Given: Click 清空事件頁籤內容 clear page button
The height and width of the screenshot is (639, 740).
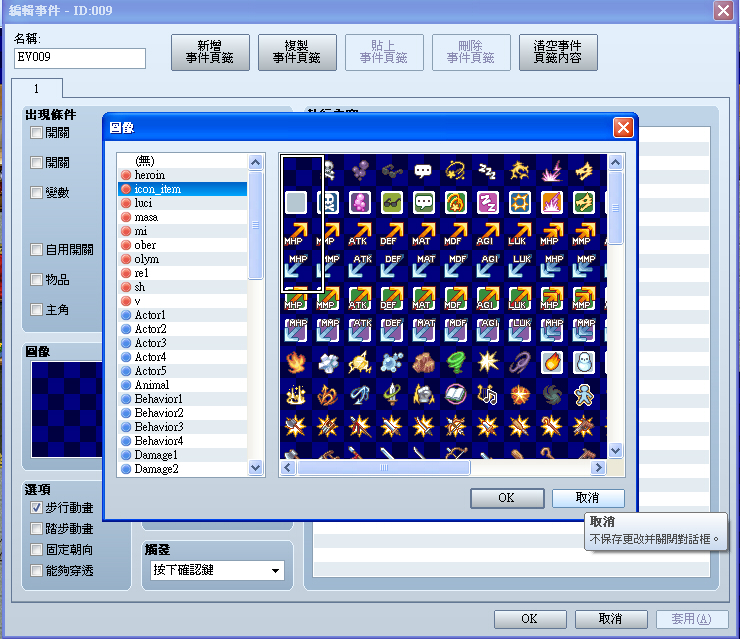Looking at the screenshot, I should (x=558, y=52).
